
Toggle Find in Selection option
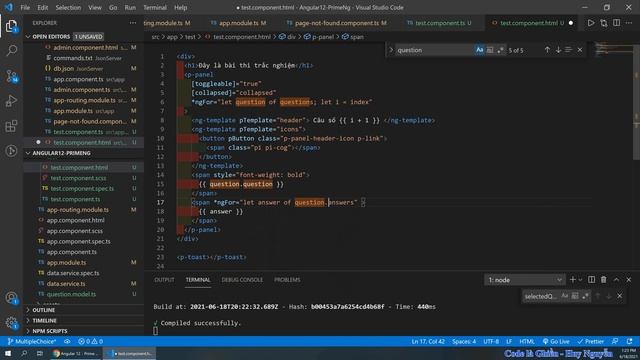(x=569, y=50)
